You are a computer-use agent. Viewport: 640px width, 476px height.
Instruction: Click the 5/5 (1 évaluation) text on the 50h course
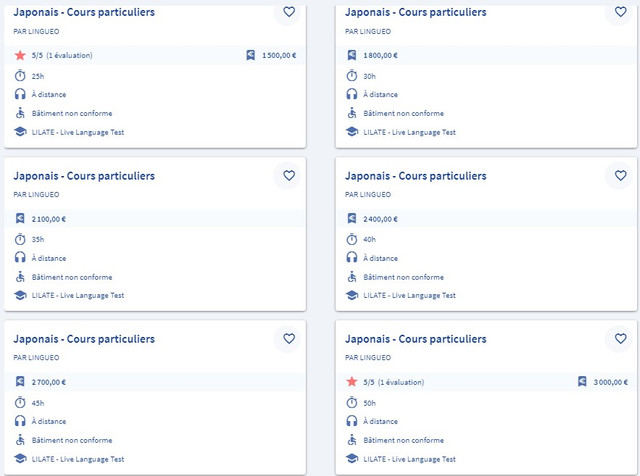[x=394, y=382]
